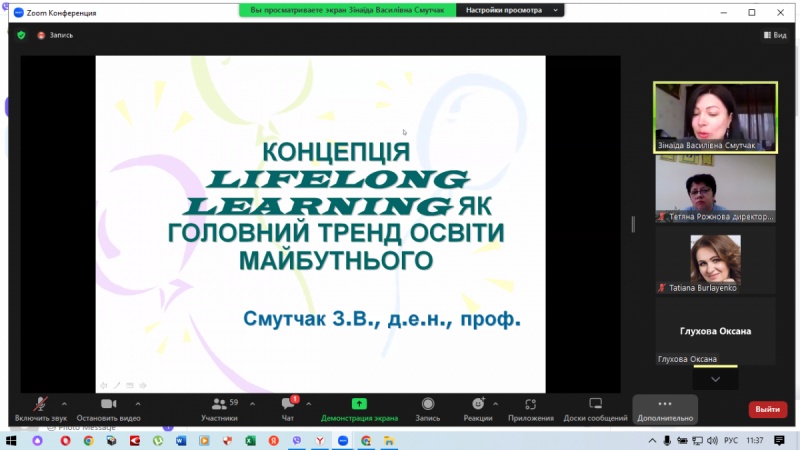The image size is (800, 450).
Task: Launch the purple Alice assistant taskbar icon
Action: [x=37, y=440]
